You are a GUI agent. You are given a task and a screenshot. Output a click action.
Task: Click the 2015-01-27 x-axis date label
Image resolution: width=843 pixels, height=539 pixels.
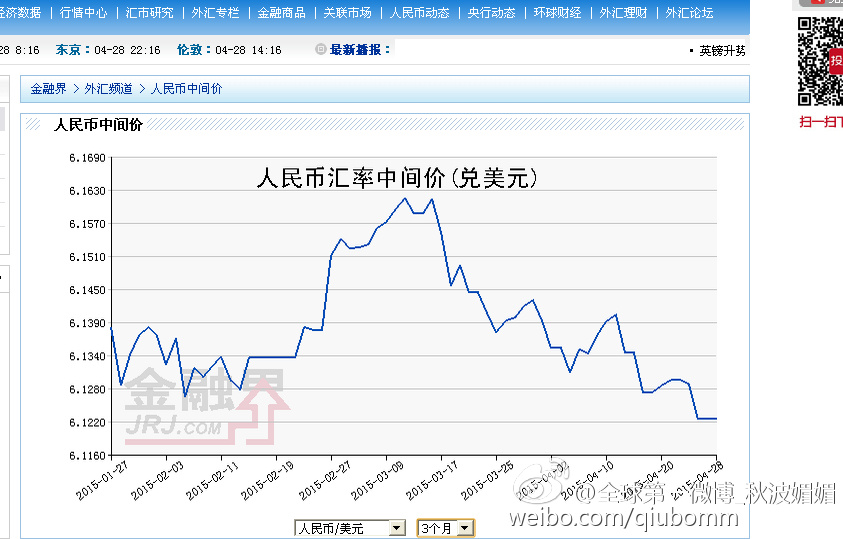pyautogui.click(x=102, y=480)
